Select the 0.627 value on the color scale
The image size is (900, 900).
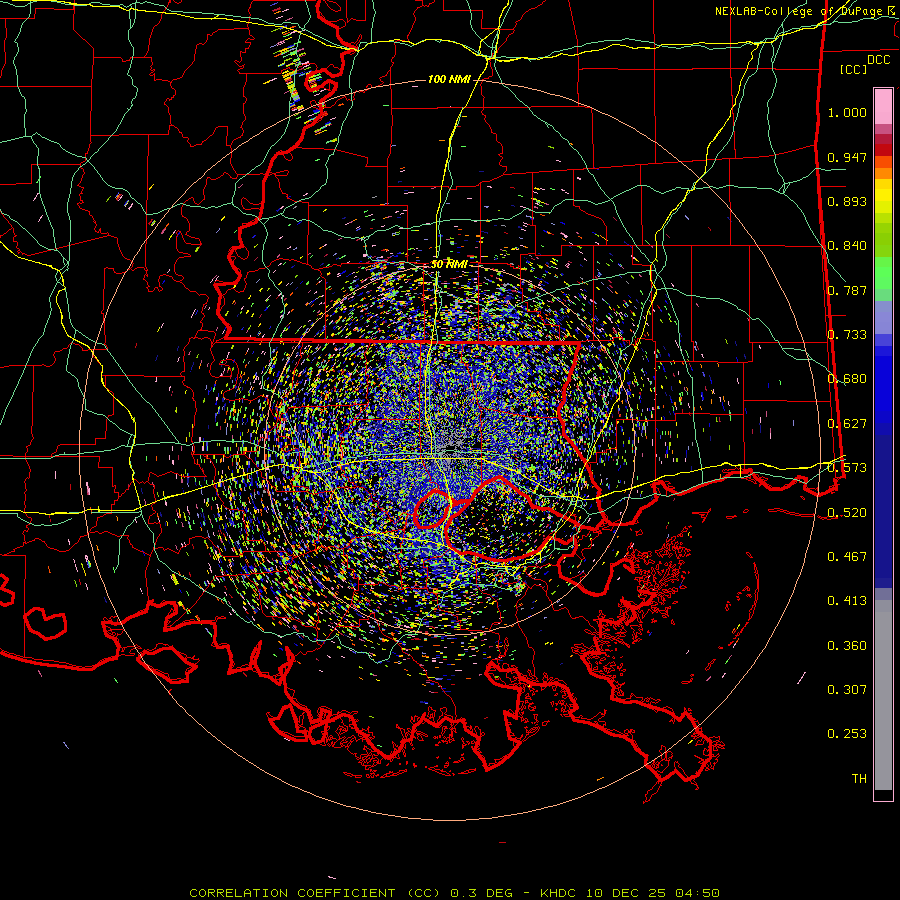(847, 424)
